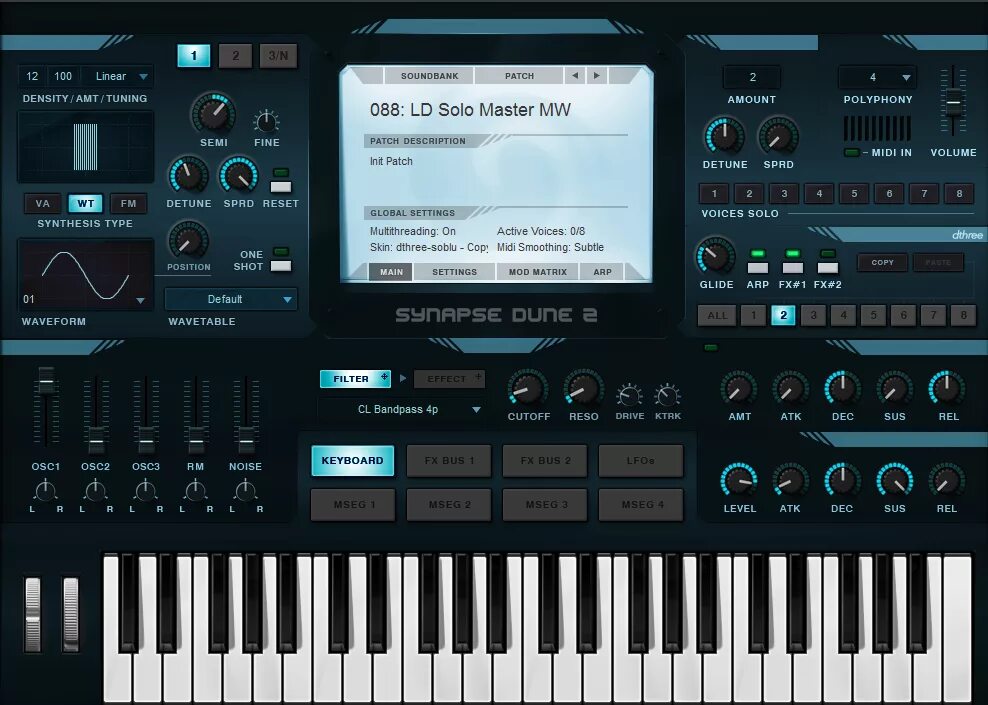This screenshot has width=988, height=705.
Task: Click the oscillator SPRD knob
Action: (x=239, y=175)
